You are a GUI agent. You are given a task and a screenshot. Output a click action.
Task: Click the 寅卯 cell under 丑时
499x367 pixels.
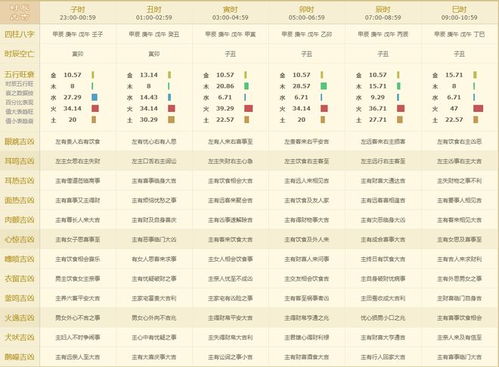[x=154, y=54]
